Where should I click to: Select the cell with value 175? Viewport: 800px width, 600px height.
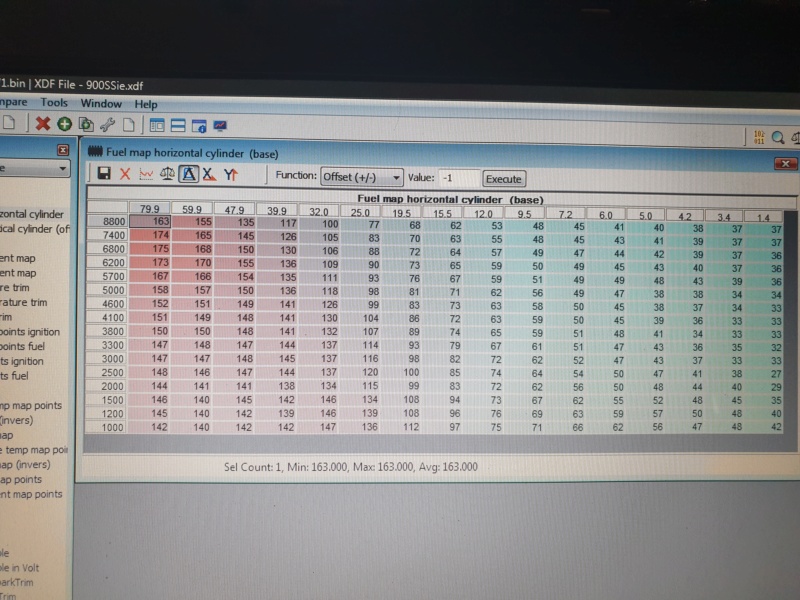[150, 248]
